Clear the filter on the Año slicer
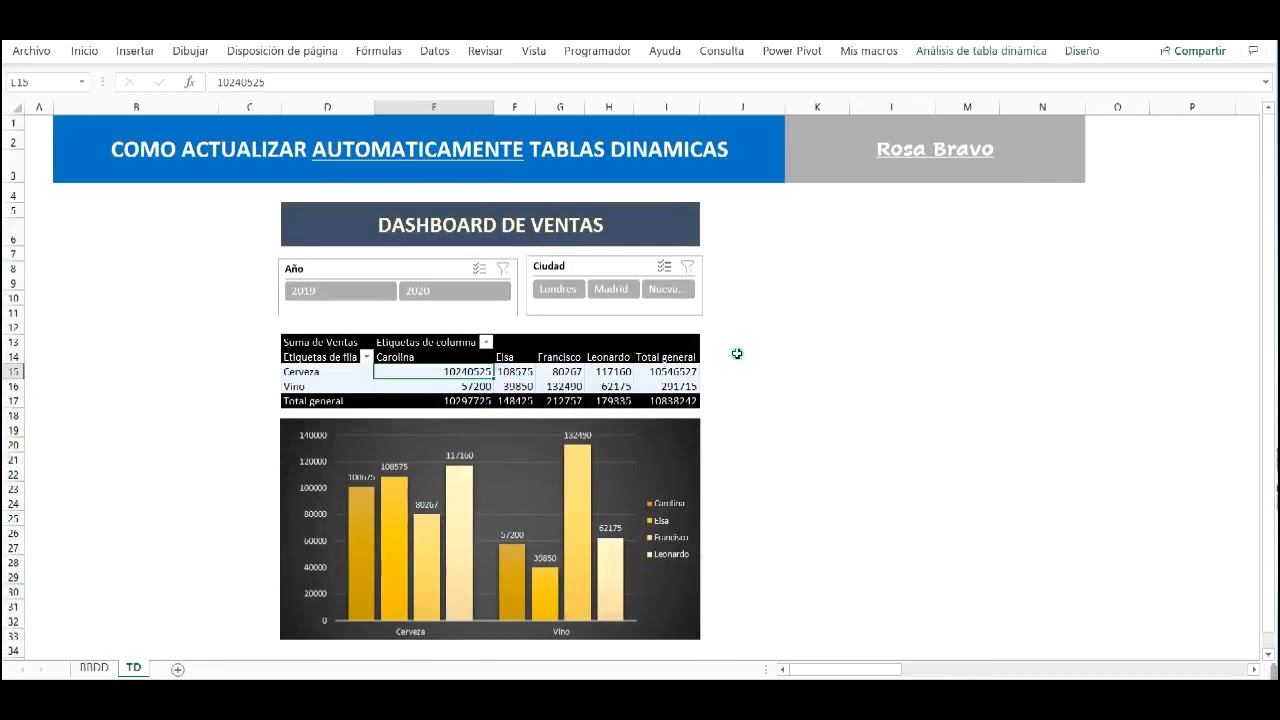This screenshot has height=720, width=1280. click(x=503, y=268)
